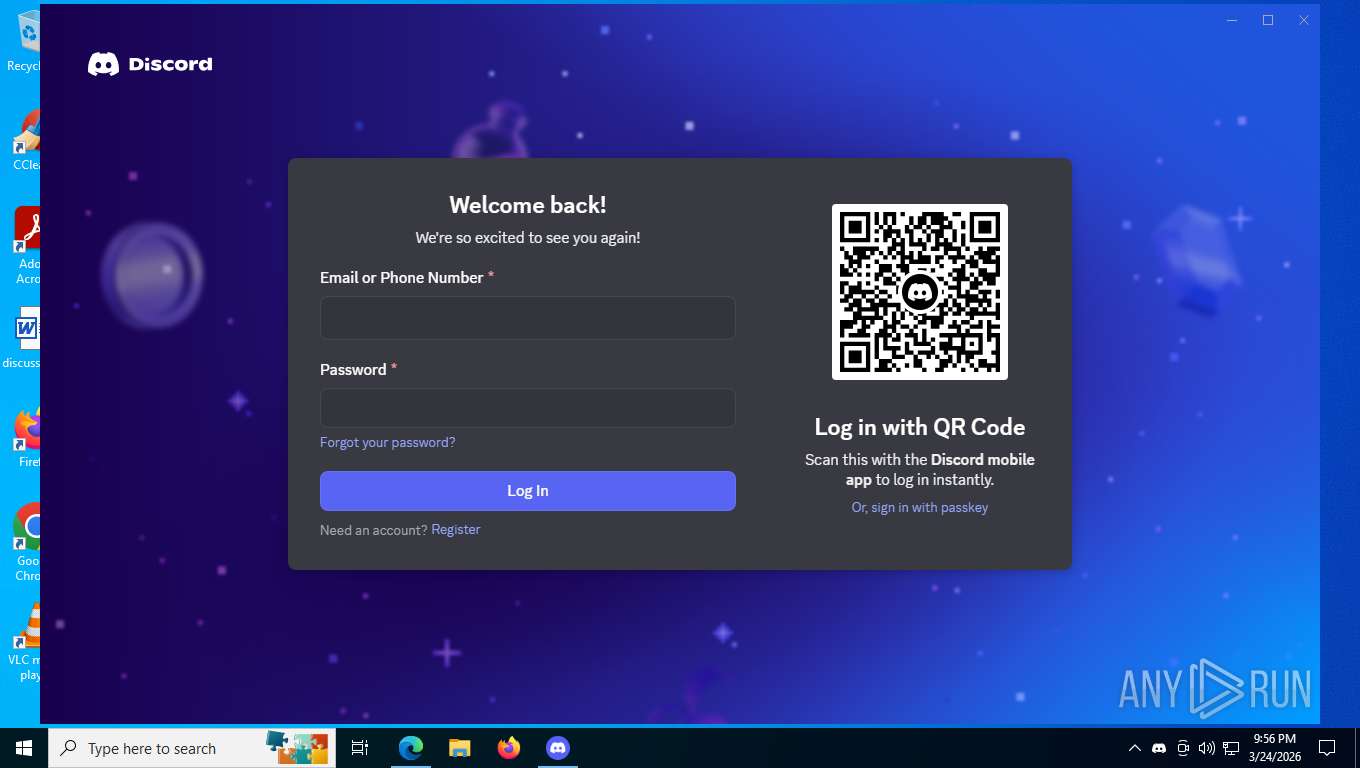
Task: Select the Word document desktop icon
Action: [x=22, y=338]
